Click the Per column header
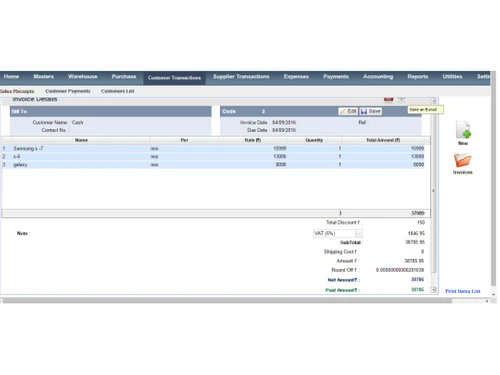Viewport: 500px width, 375px height. click(x=184, y=140)
